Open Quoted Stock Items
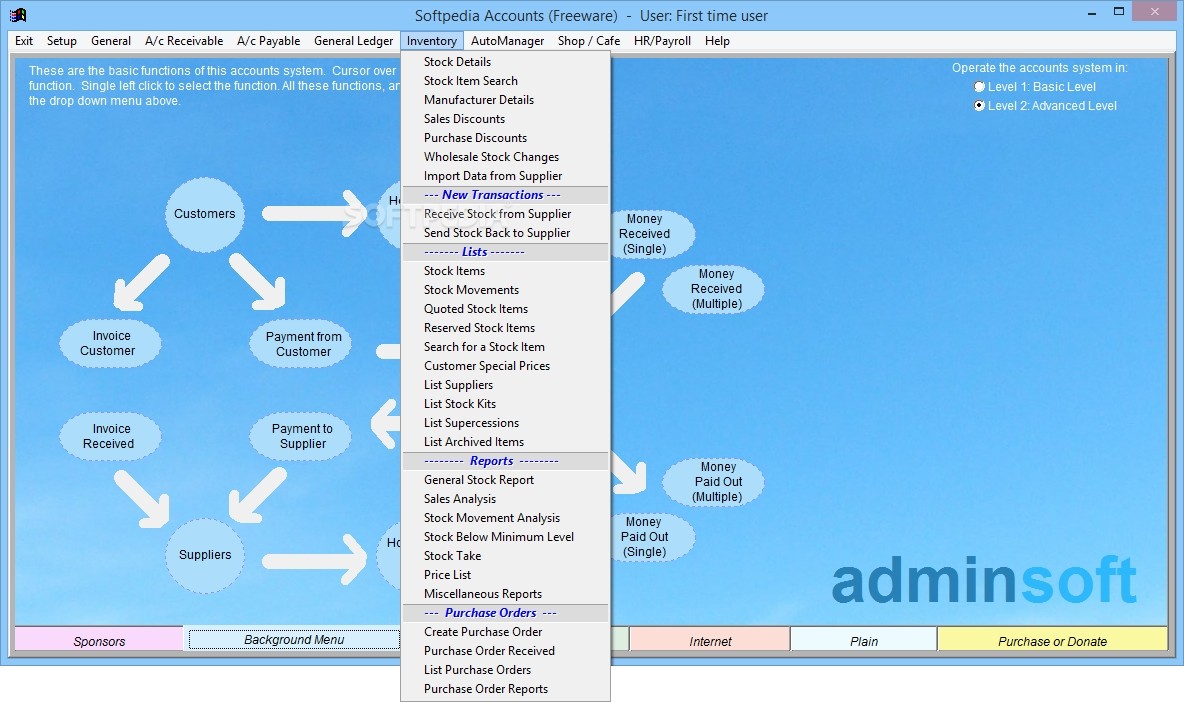 (505, 309)
